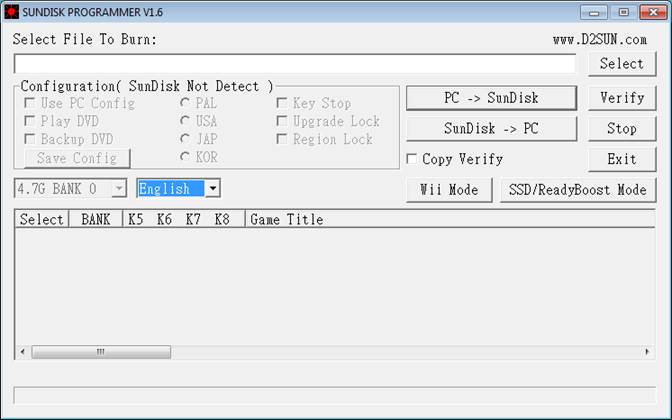Screen dimensions: 672x420
Task: Toggle Backup DVD checkbox
Action: click(30, 139)
